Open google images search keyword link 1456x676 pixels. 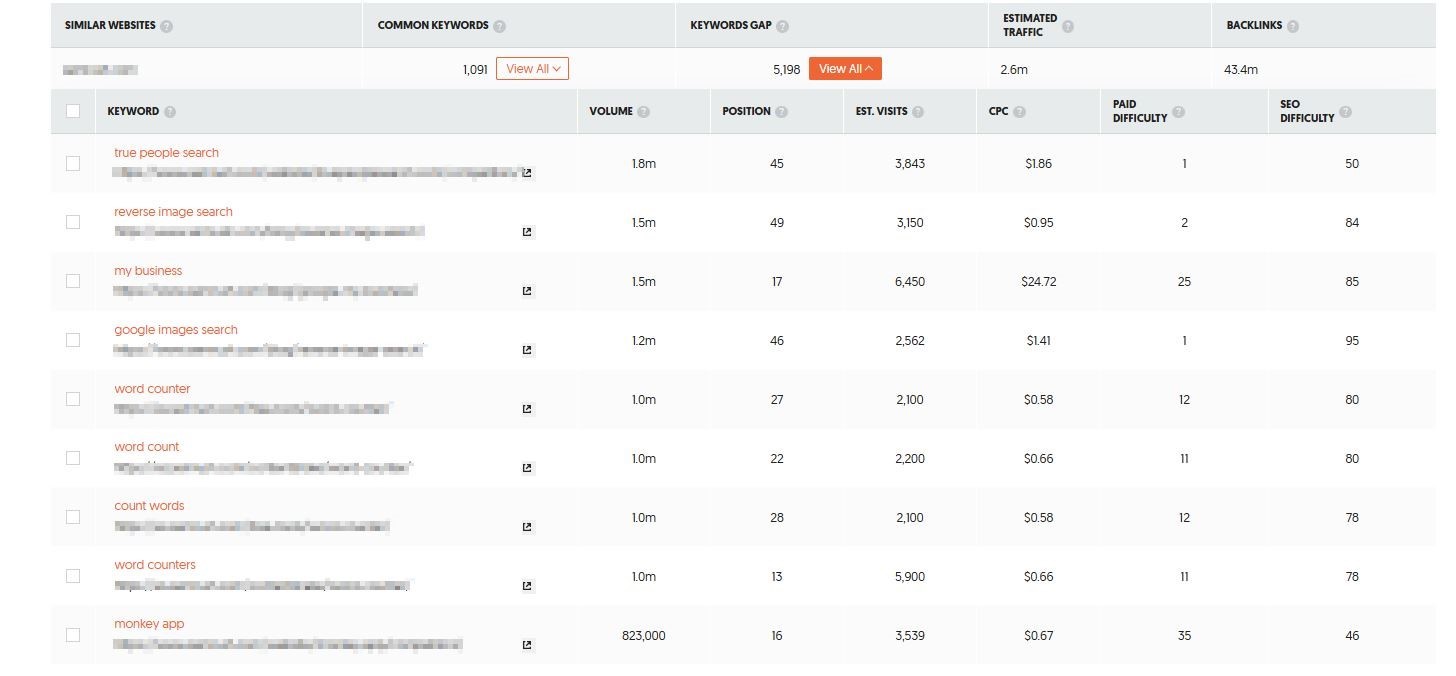click(176, 330)
